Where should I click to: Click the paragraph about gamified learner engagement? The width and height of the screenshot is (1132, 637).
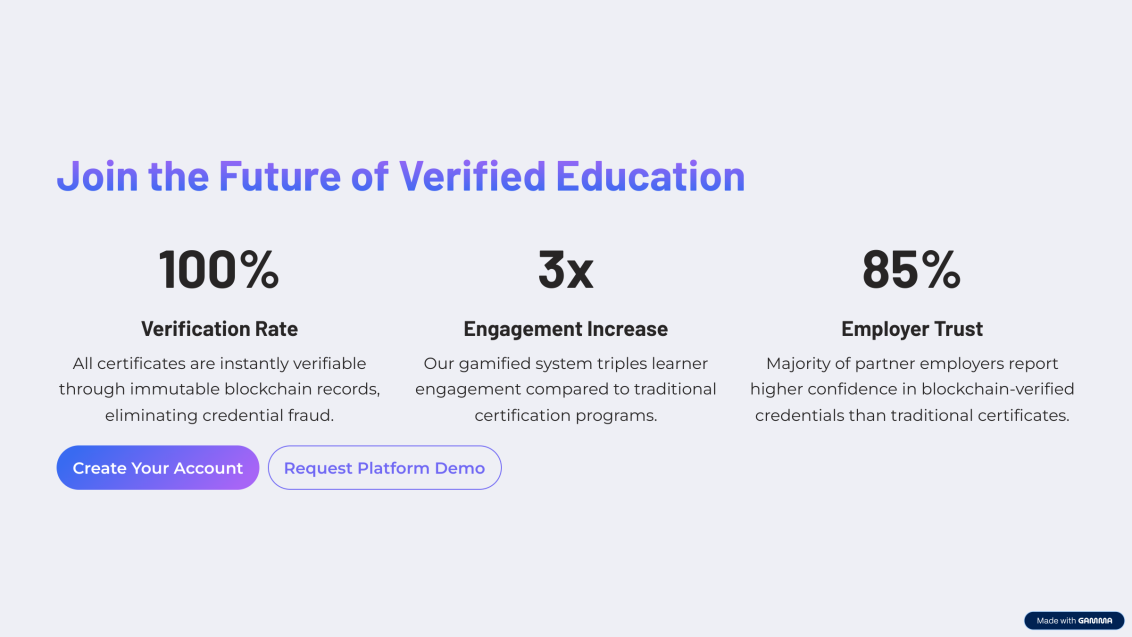(565, 389)
